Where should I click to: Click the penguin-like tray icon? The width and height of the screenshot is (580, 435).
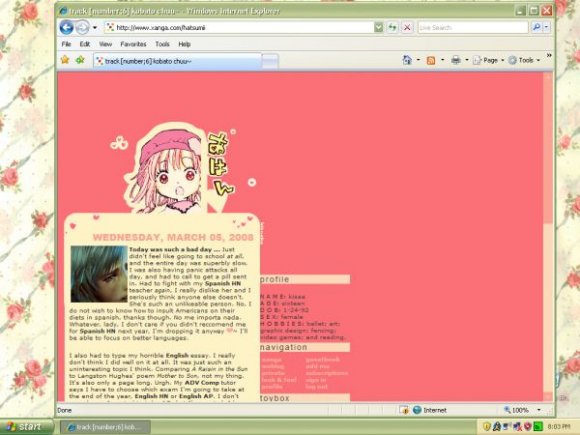(x=497, y=427)
